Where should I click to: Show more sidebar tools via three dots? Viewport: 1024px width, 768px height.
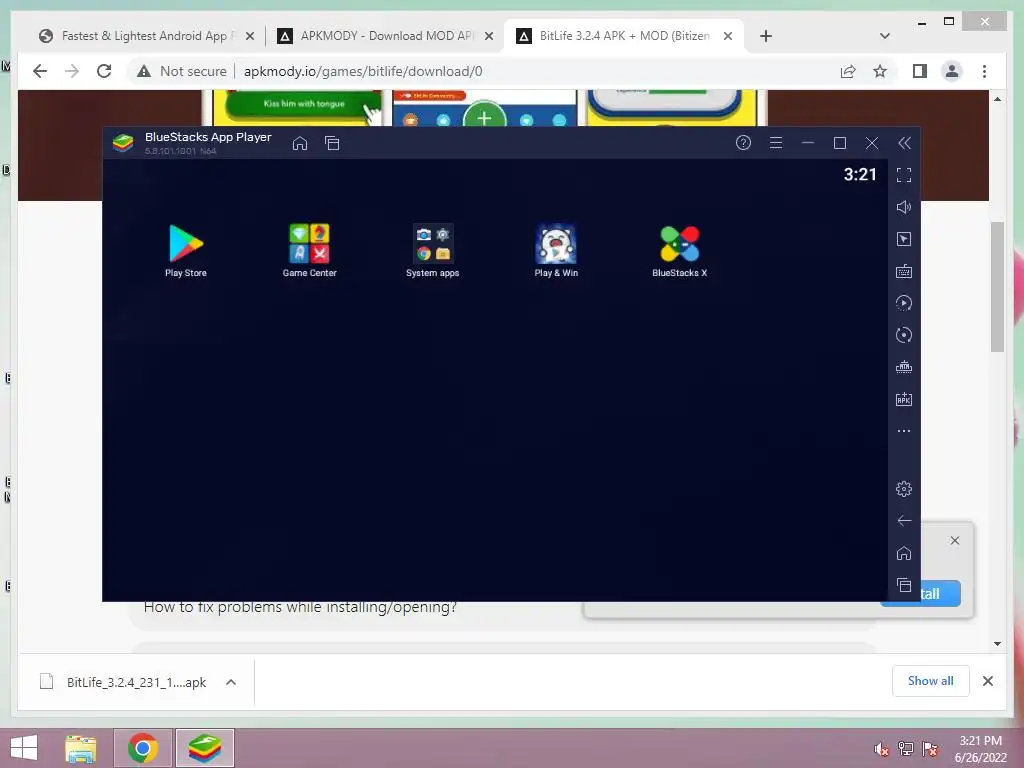tap(904, 431)
